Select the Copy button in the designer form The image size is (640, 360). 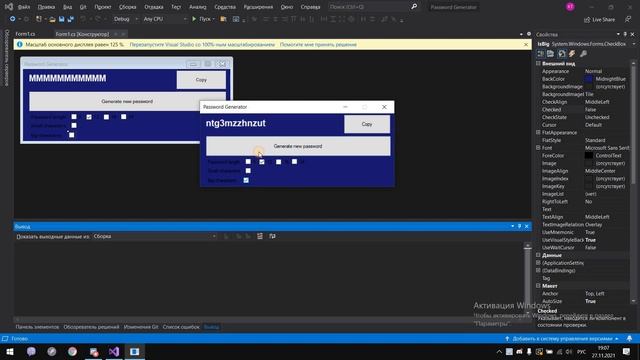point(201,80)
